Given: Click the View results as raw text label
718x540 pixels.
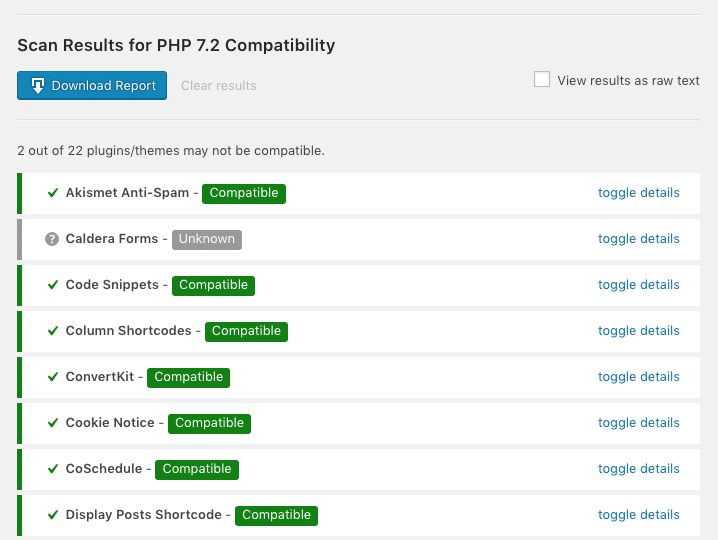Looking at the screenshot, I should coord(628,81).
